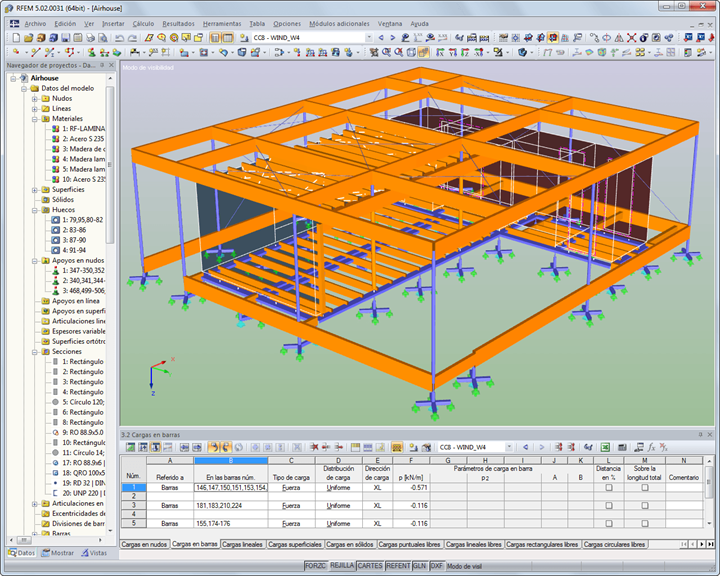Select the view in Y direction icon
The height and width of the screenshot is (576, 720).
pyautogui.click(x=453, y=52)
